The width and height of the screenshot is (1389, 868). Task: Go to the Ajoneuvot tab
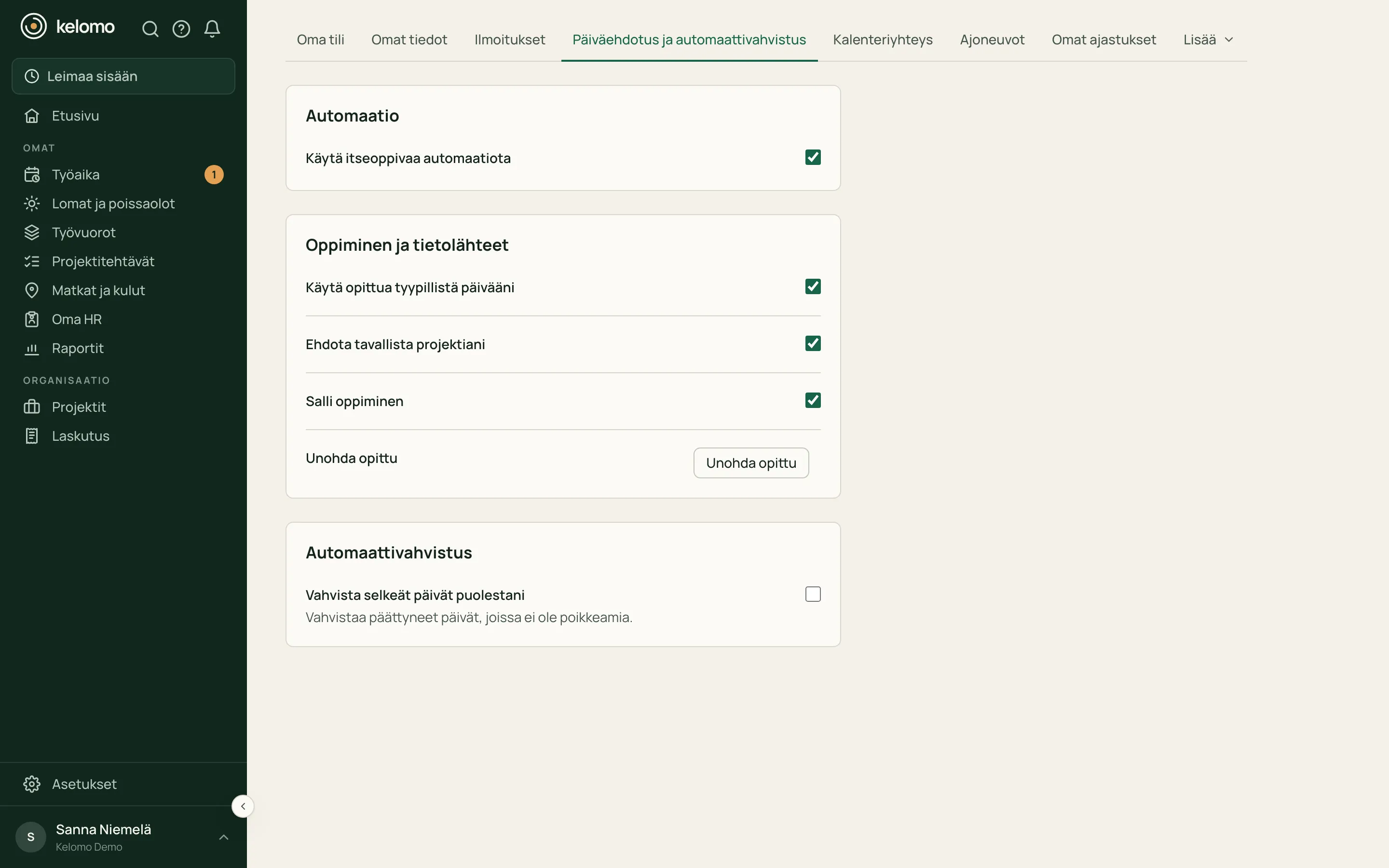[992, 40]
